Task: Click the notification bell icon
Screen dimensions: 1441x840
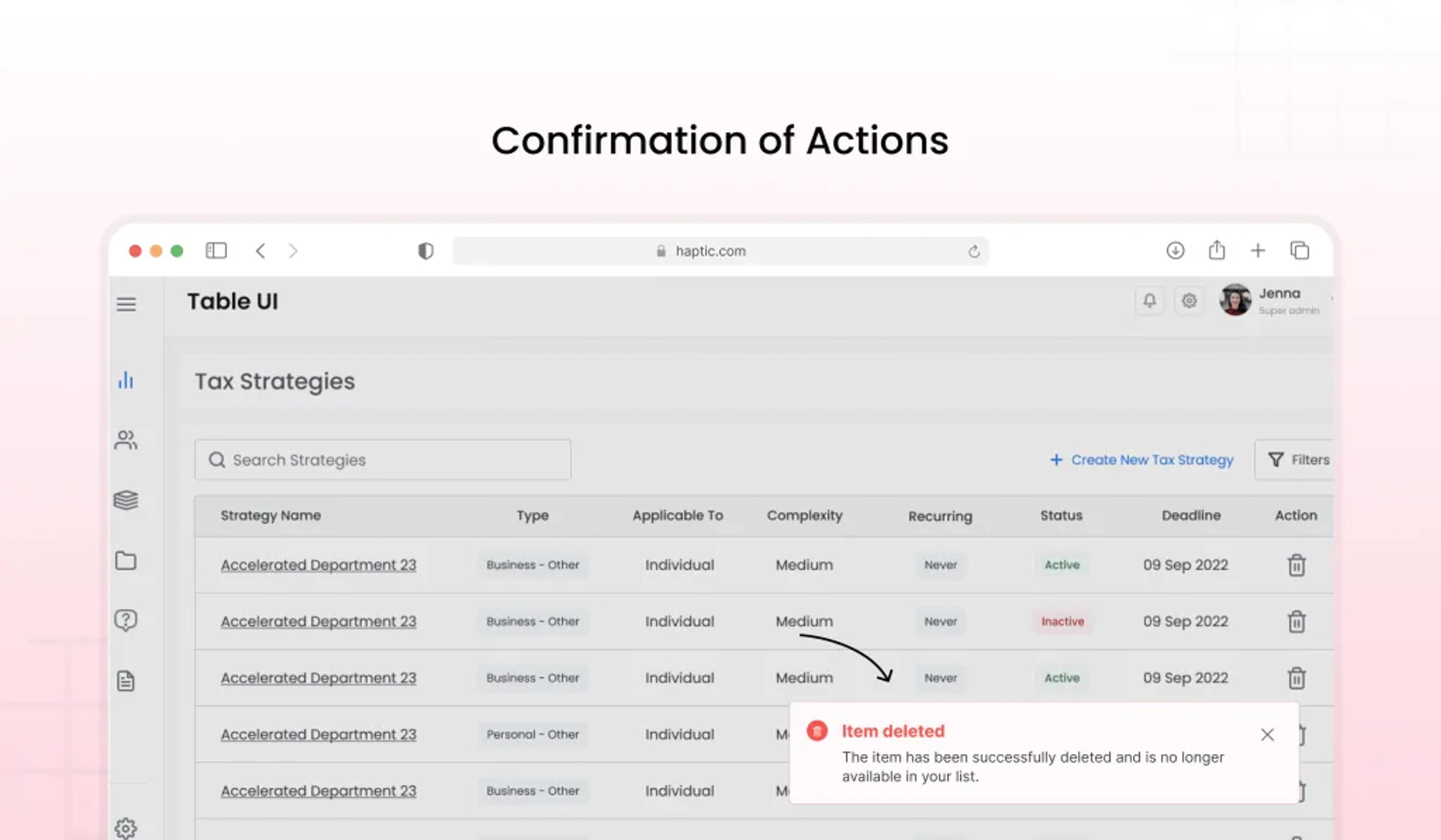Action: (x=1149, y=301)
